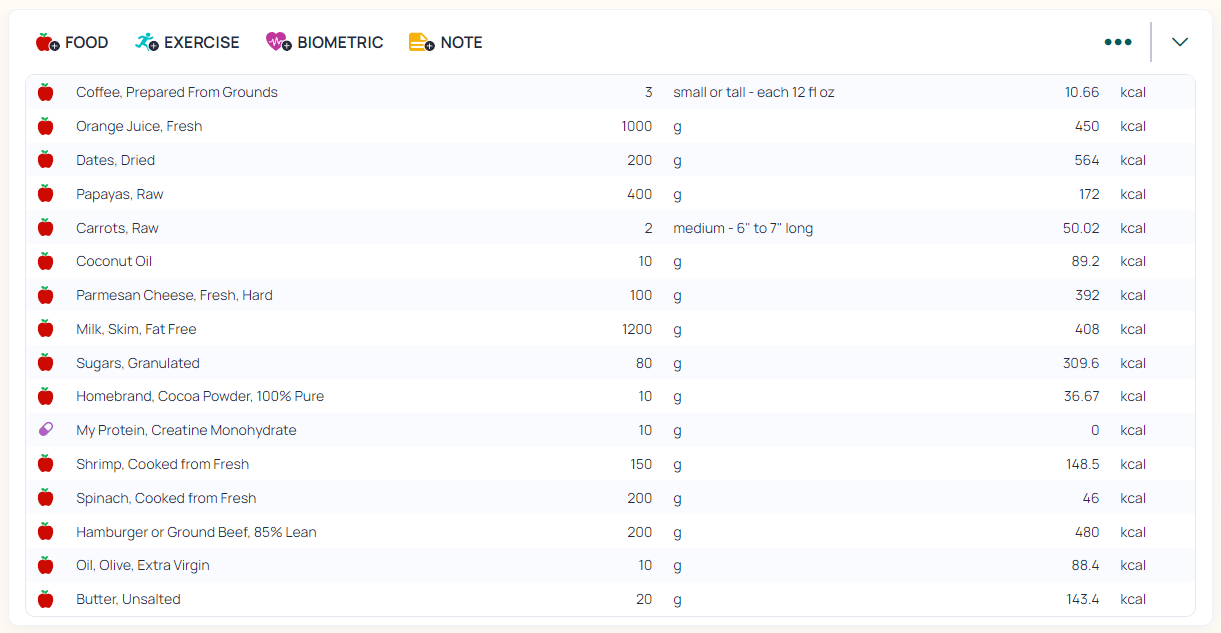Click the running figure Exercise icon

[x=147, y=42]
